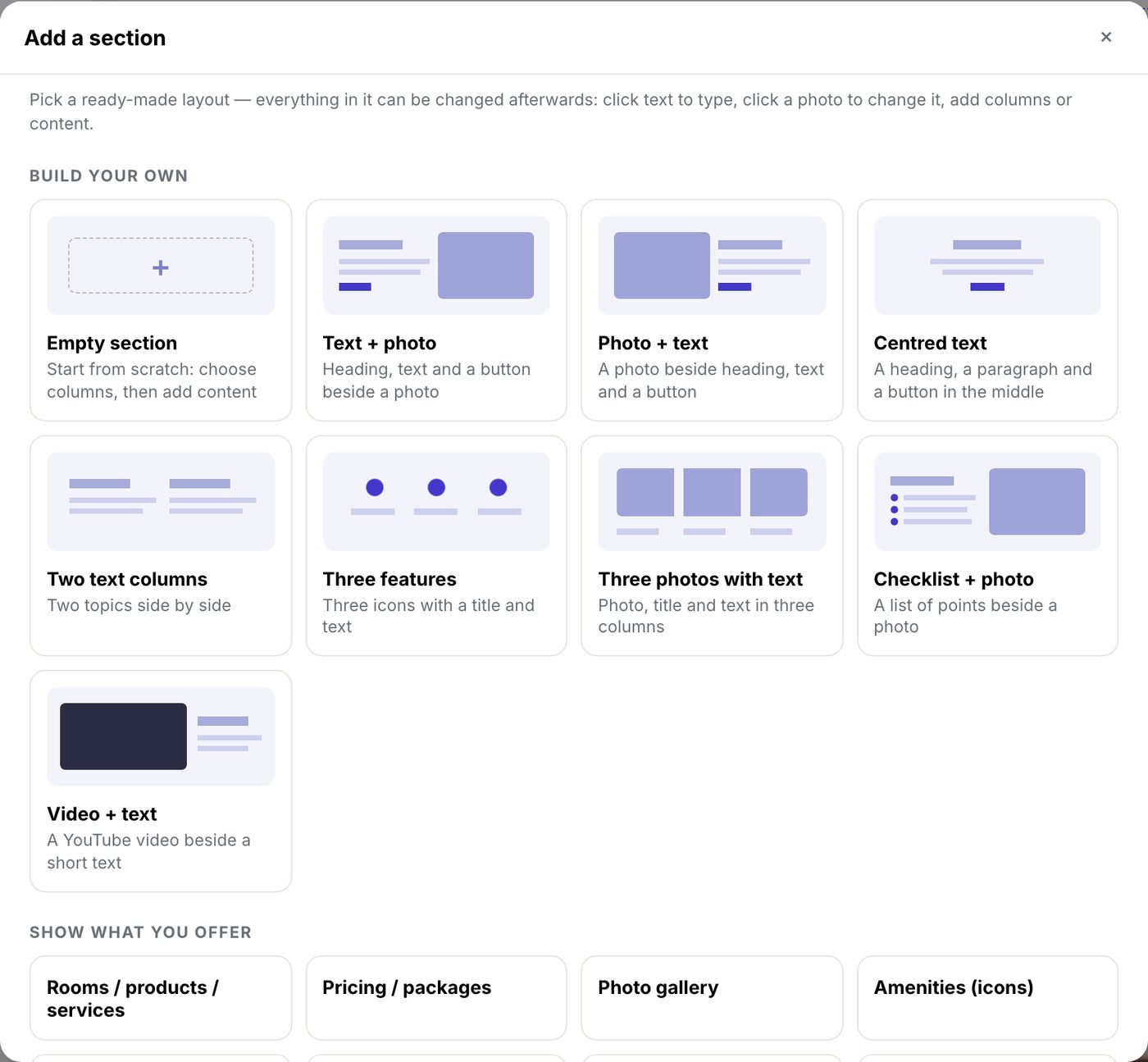Pick the Video + text preview
This screenshot has width=1148, height=1062.
(161, 736)
